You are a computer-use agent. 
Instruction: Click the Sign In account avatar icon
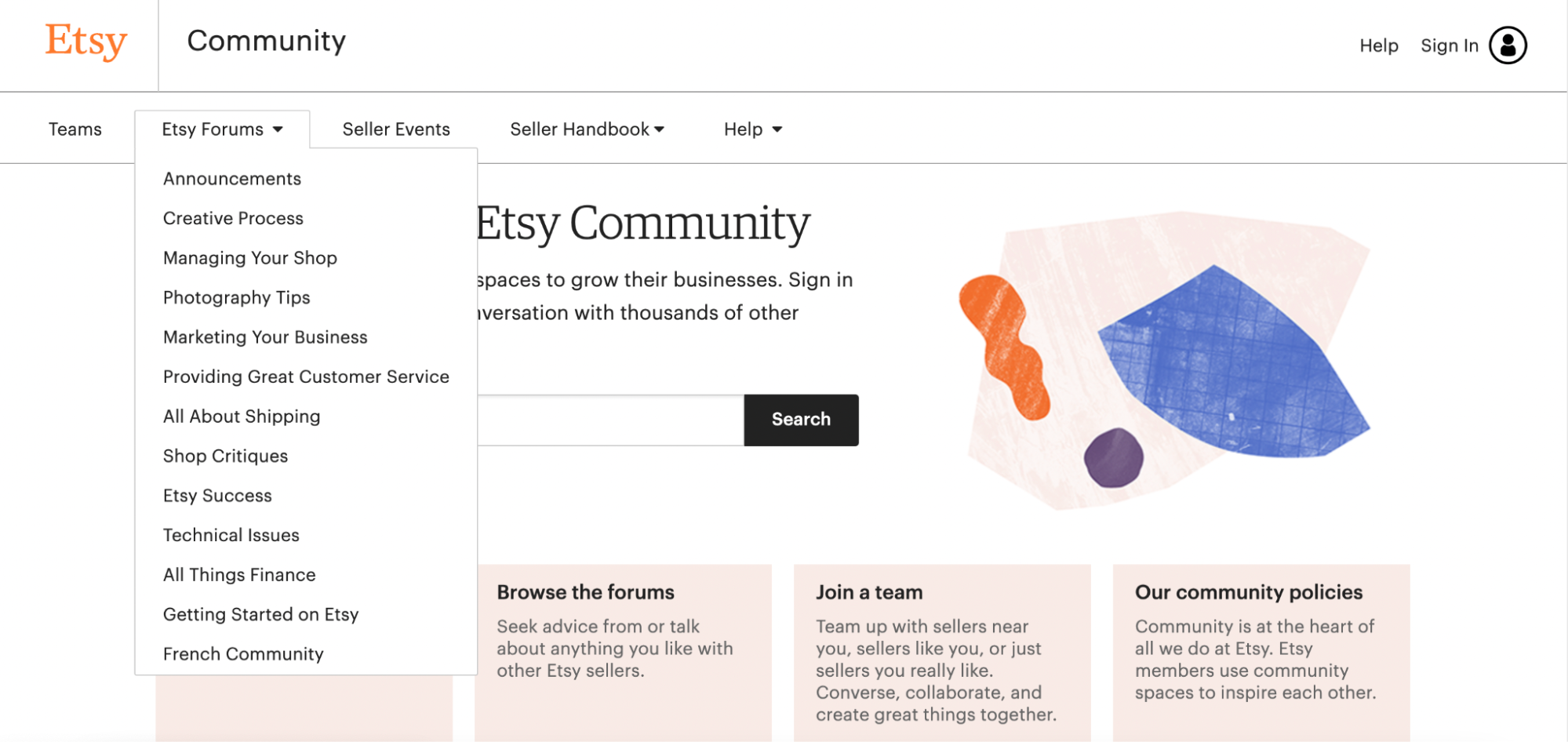(1508, 45)
